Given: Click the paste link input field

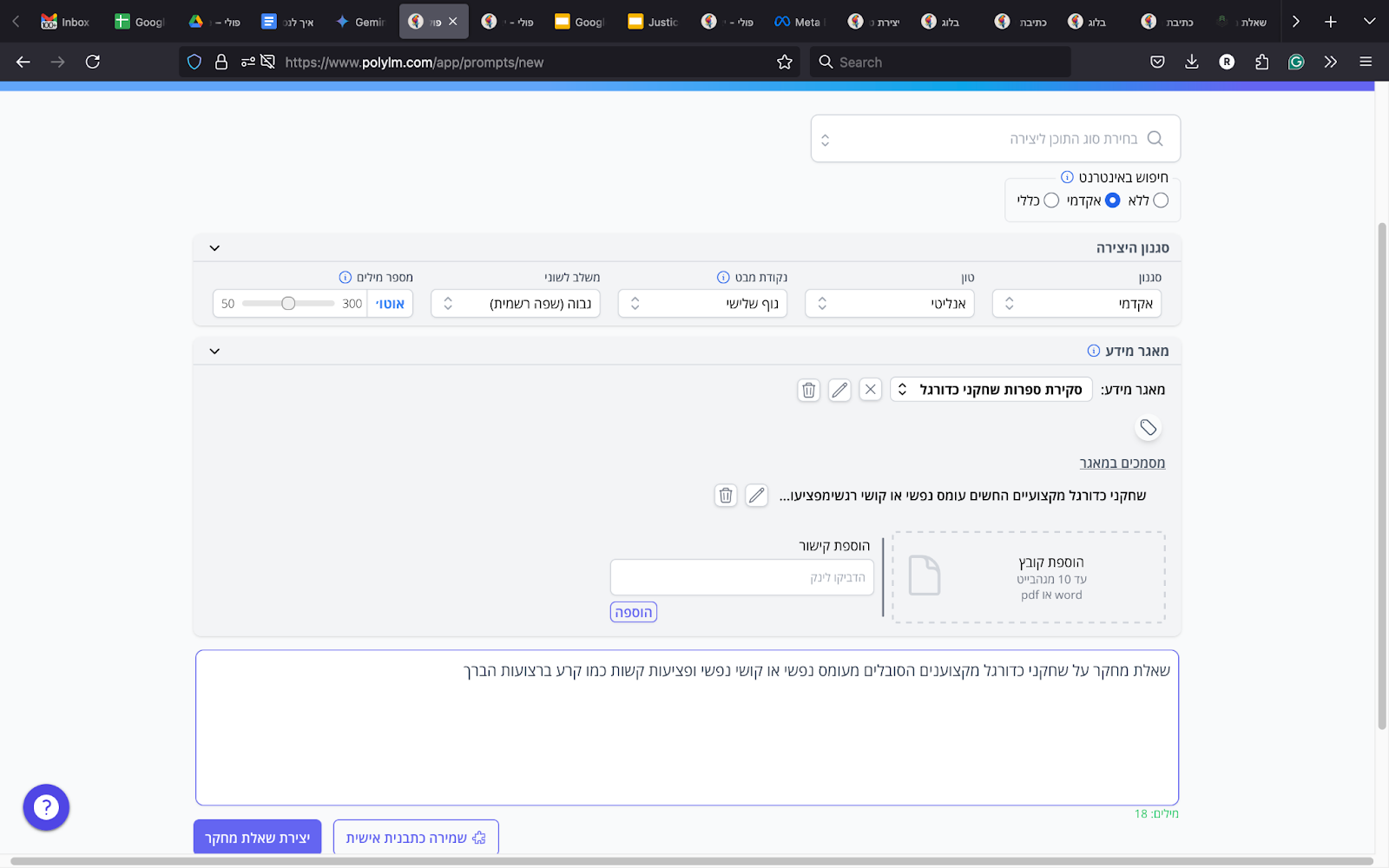Looking at the screenshot, I should pyautogui.click(x=742, y=577).
